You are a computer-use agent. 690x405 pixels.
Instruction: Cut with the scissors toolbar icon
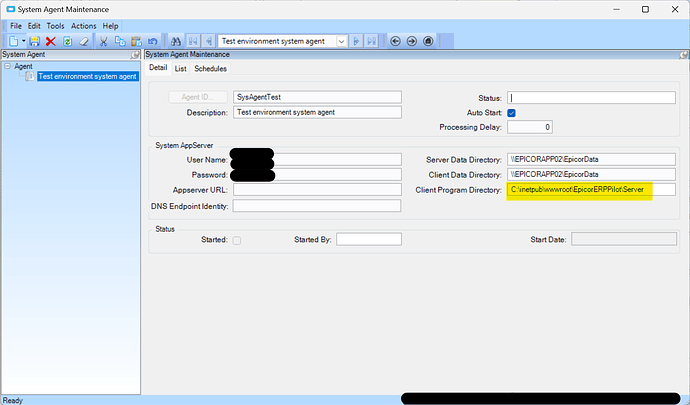103,41
